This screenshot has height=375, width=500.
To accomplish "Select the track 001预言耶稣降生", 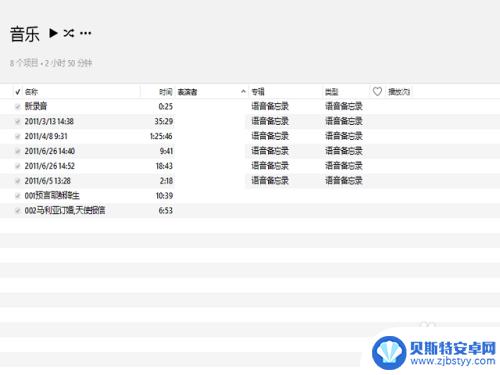I will (x=52, y=196).
